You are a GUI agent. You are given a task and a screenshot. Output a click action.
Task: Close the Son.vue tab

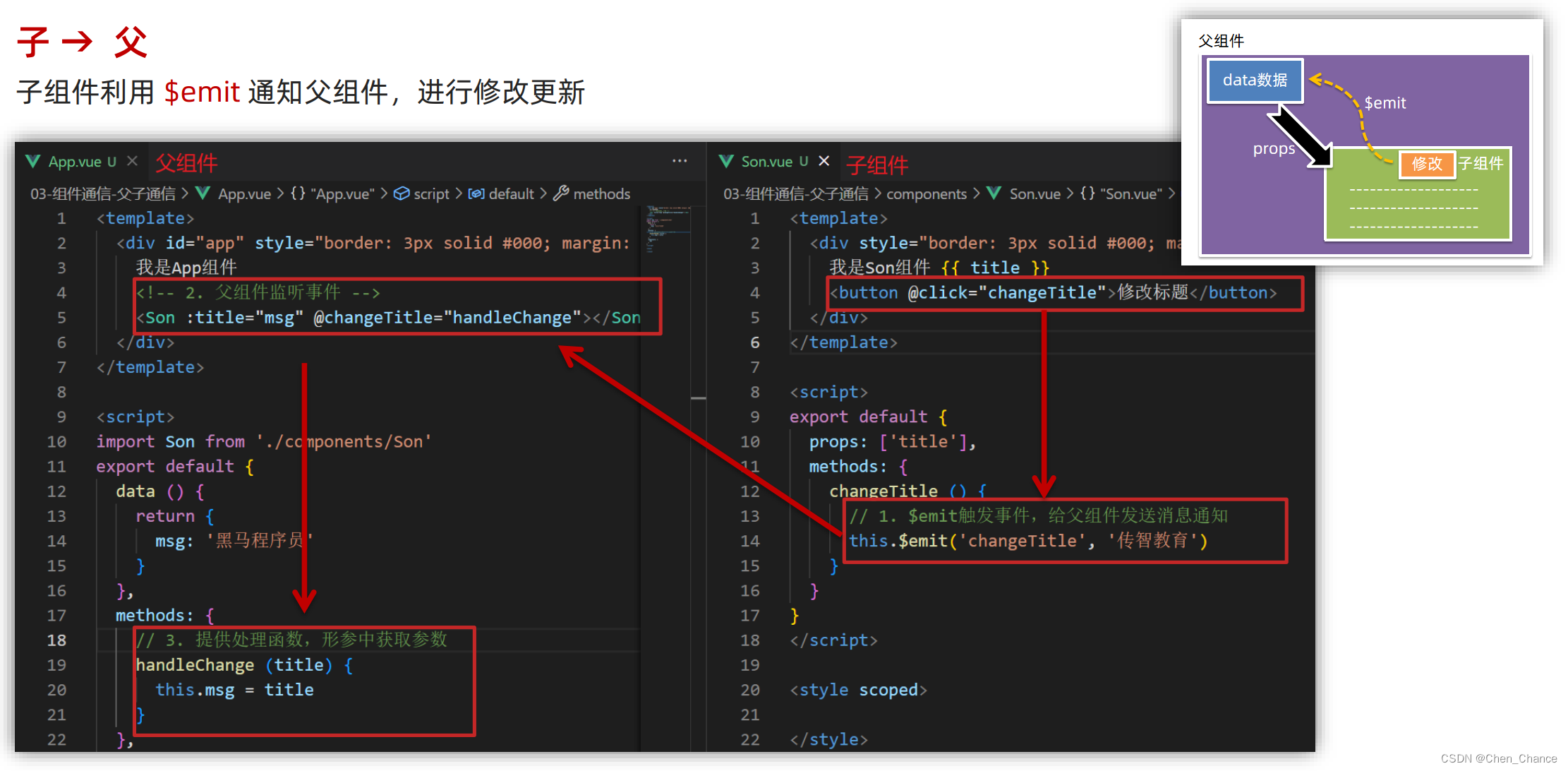824,162
